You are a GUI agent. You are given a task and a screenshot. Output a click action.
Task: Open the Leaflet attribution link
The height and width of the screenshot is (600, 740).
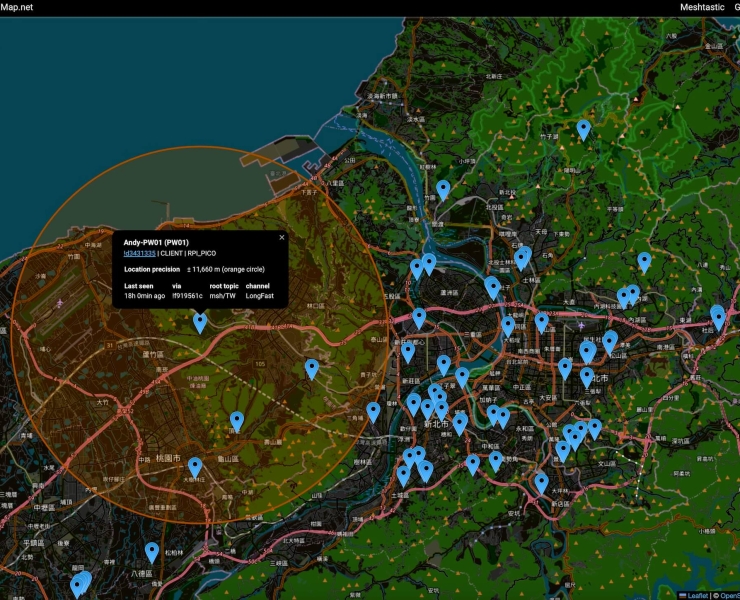(697, 595)
